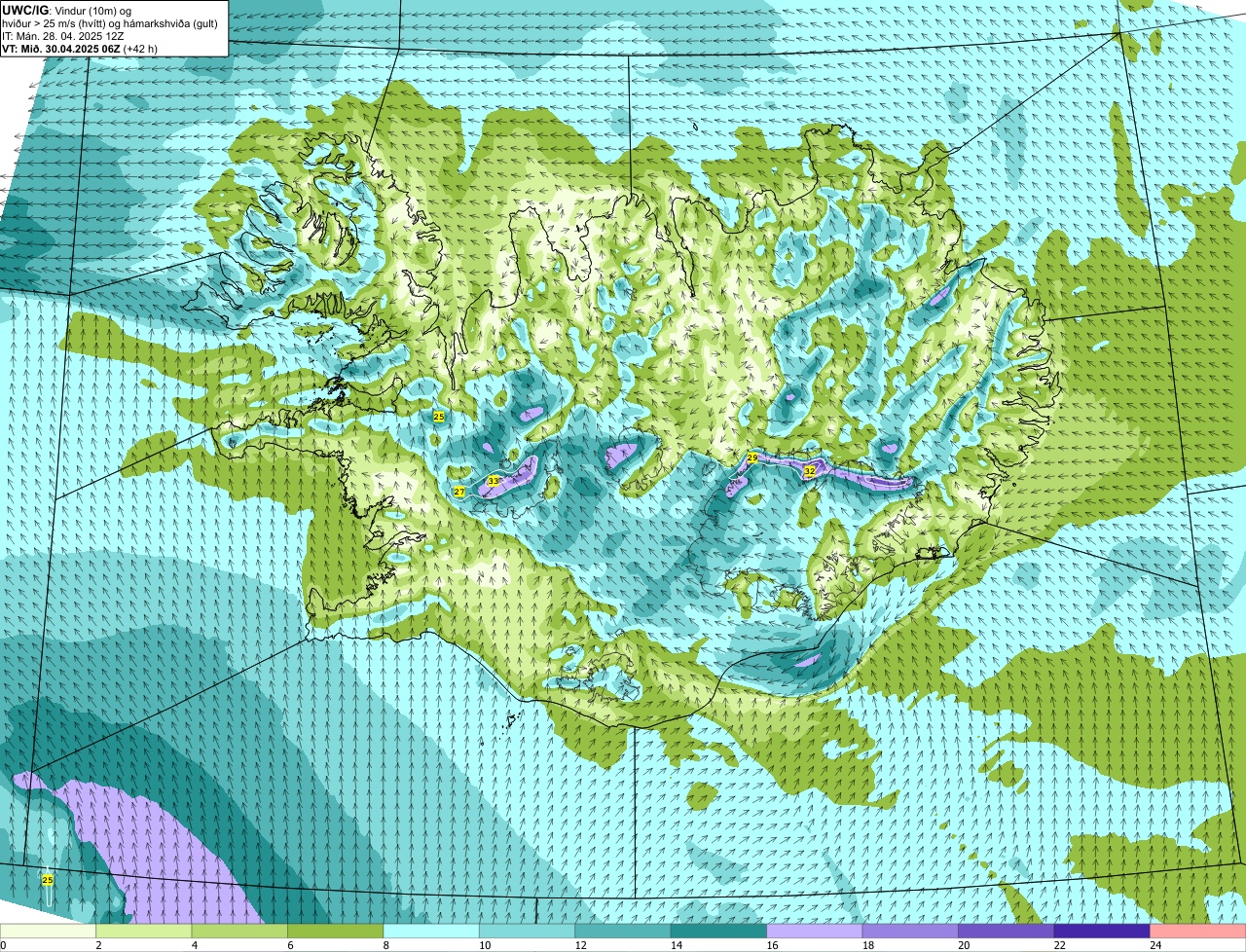1246x952 pixels.
Task: Click the 20–22 m/s violet legend swatch
Action: coord(1007,932)
